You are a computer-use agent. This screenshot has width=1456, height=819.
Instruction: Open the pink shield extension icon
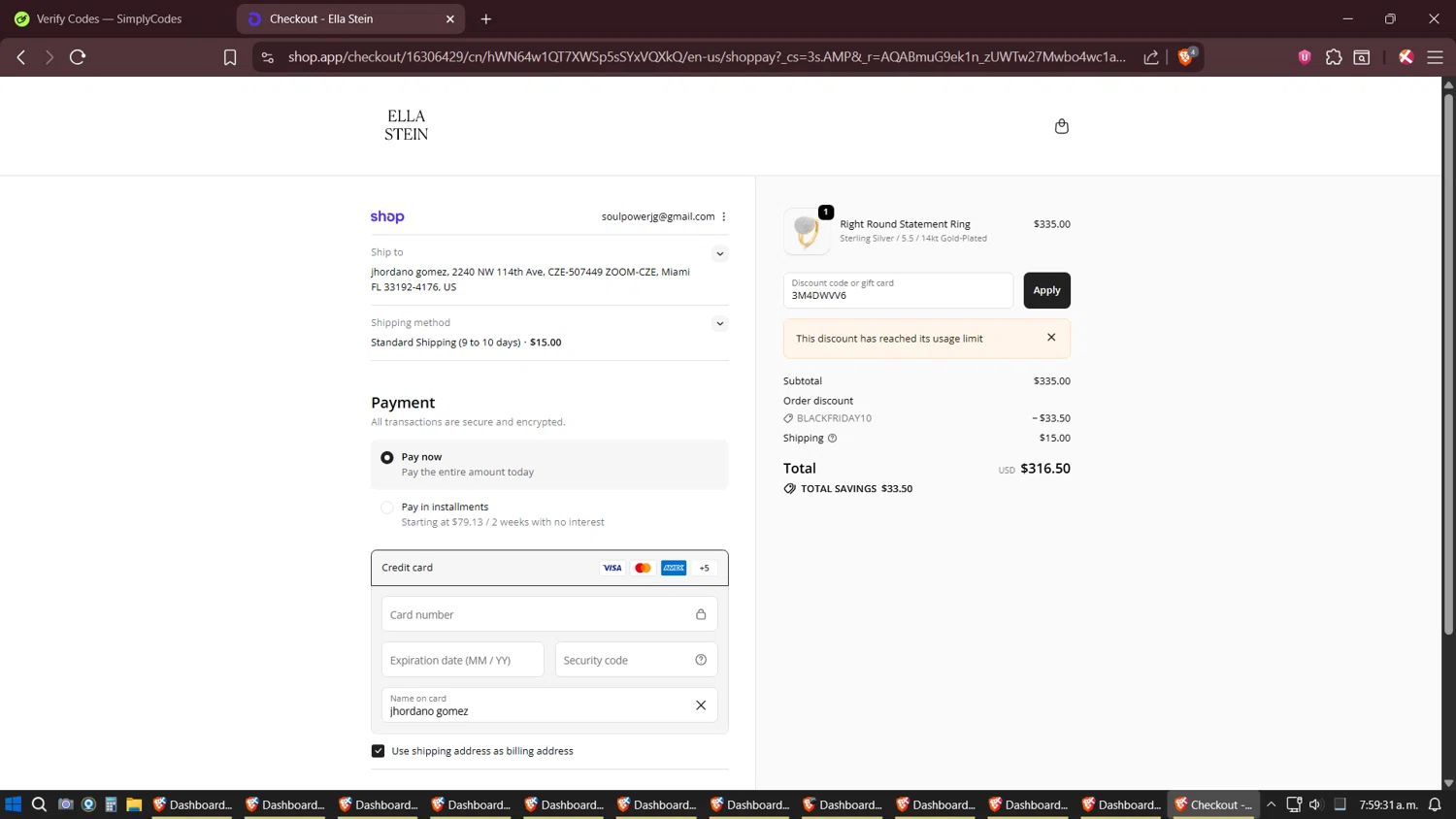1305,57
